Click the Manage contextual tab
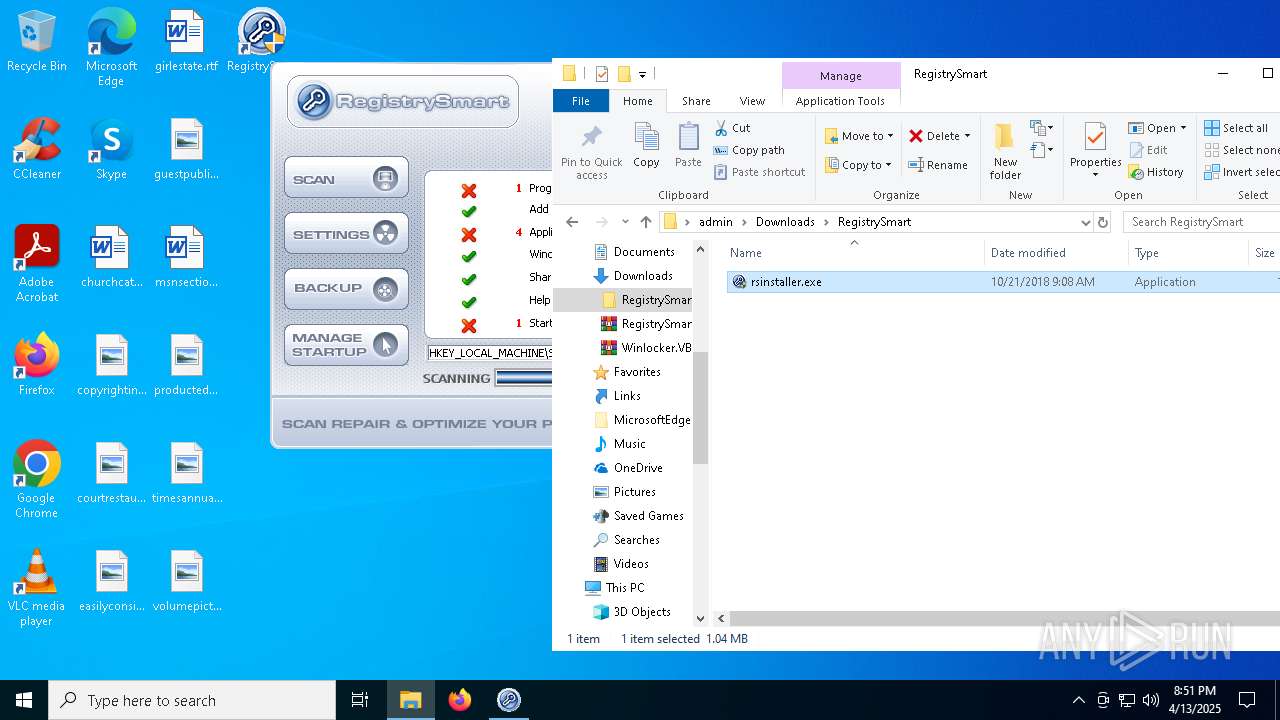Screen dimensions: 1280x720 point(841,76)
